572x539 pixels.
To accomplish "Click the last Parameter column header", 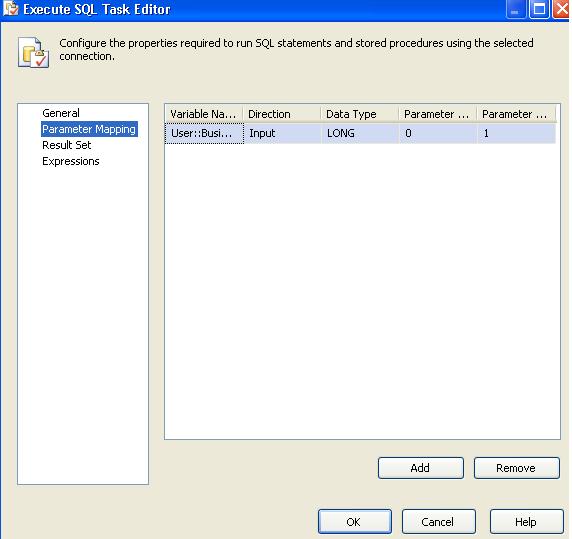I will [x=516, y=114].
